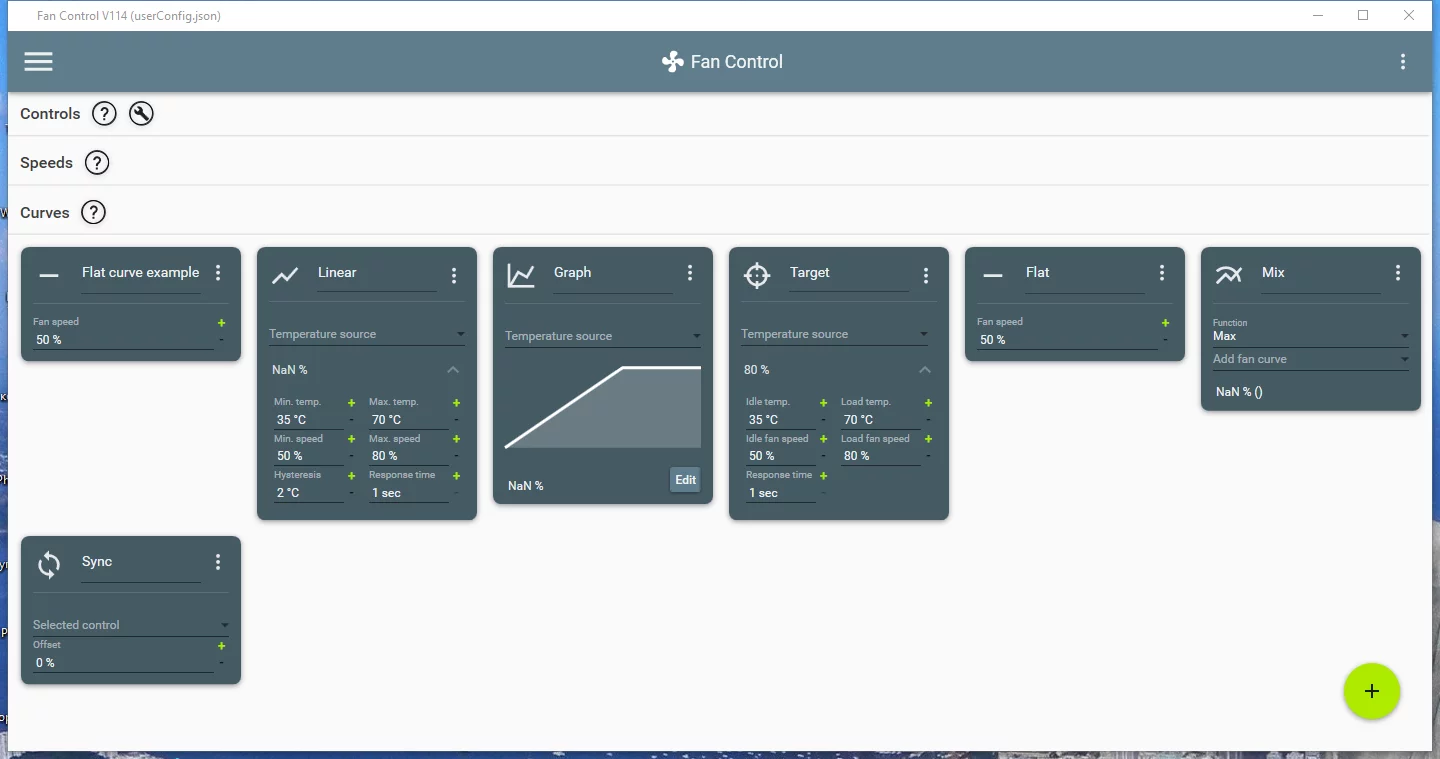Open the app's top-right three-dot menu
The height and width of the screenshot is (759, 1440).
pyautogui.click(x=1403, y=62)
